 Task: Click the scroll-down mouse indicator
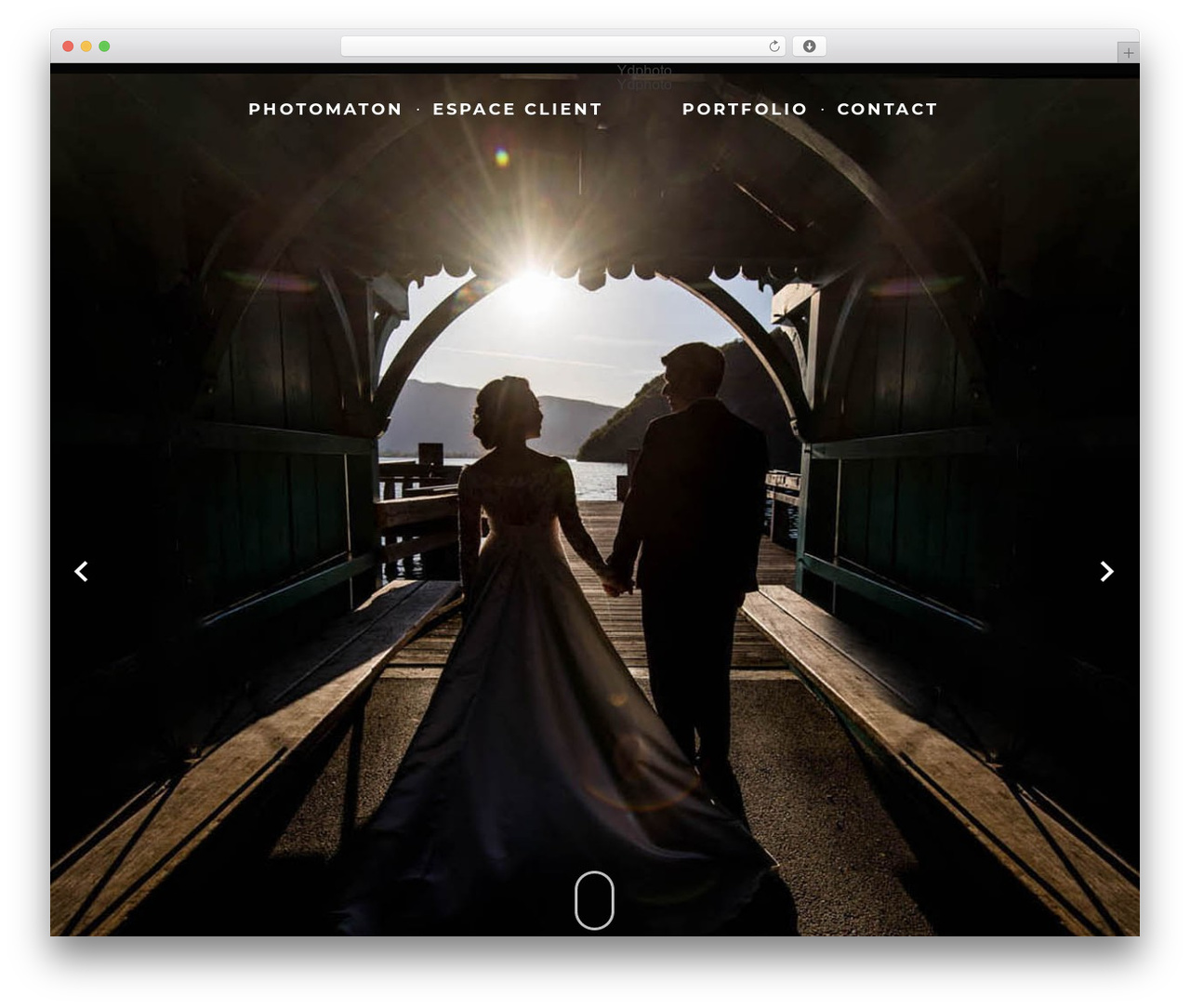coord(594,900)
